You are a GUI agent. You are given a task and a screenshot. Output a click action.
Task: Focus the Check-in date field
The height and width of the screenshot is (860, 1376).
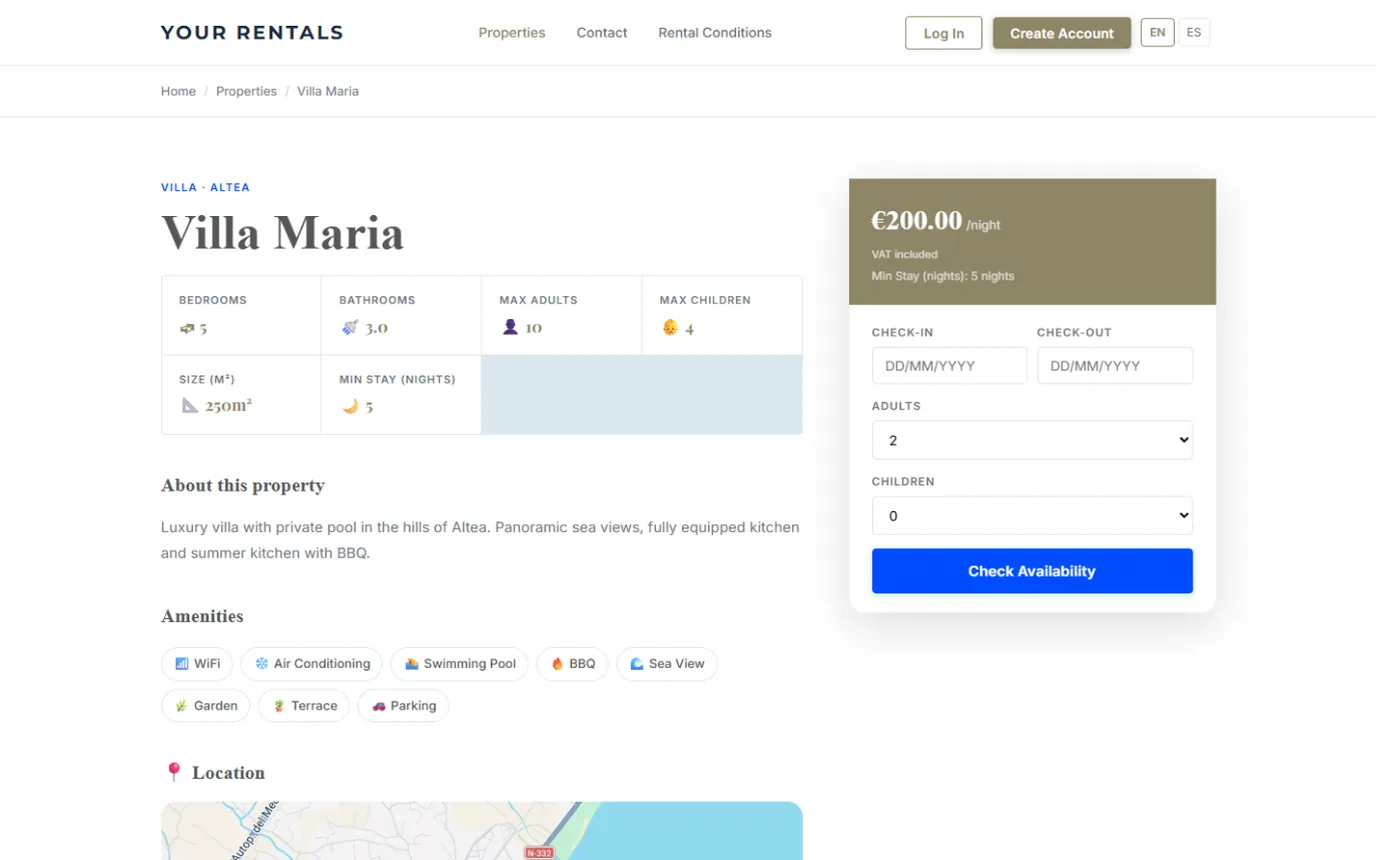[949, 366]
